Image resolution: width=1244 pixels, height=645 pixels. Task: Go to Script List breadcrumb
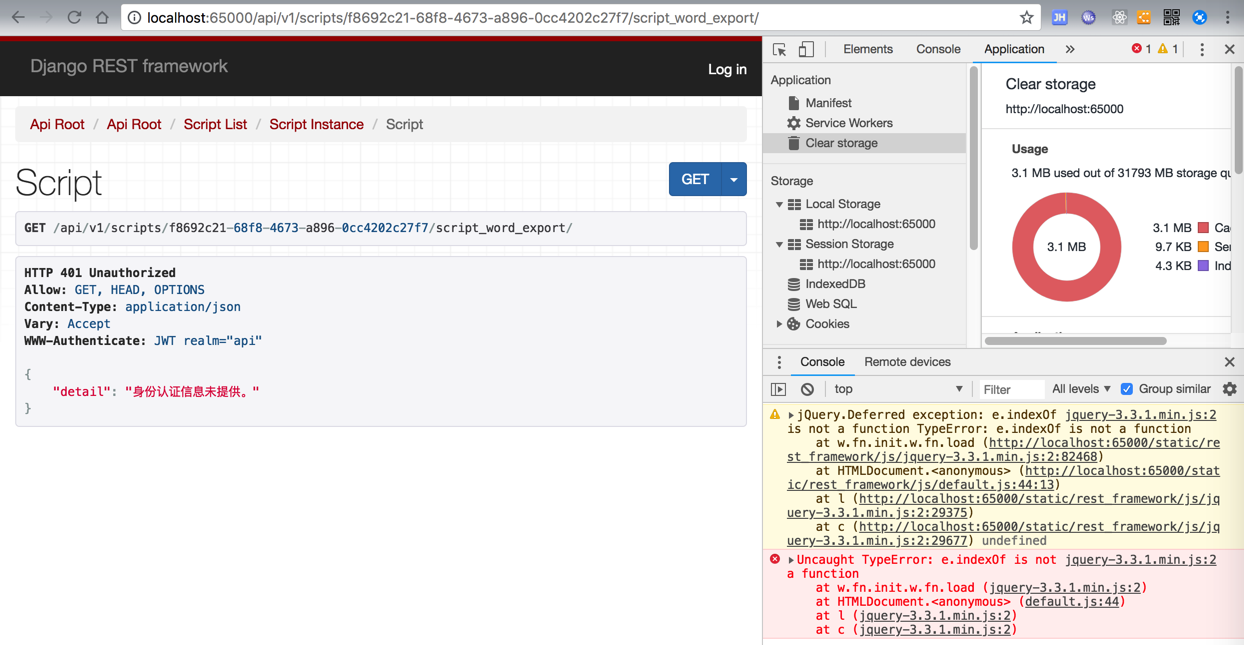(x=215, y=124)
